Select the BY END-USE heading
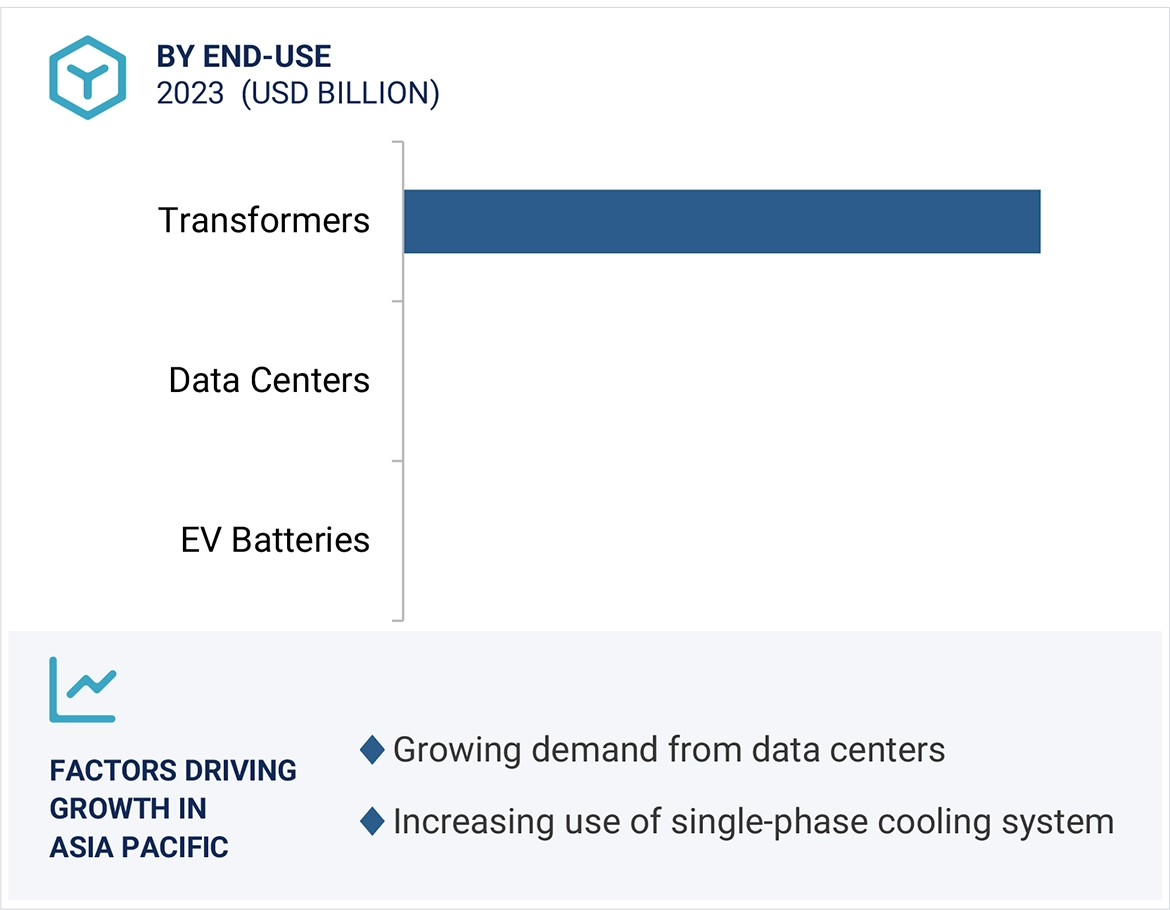 [244, 57]
